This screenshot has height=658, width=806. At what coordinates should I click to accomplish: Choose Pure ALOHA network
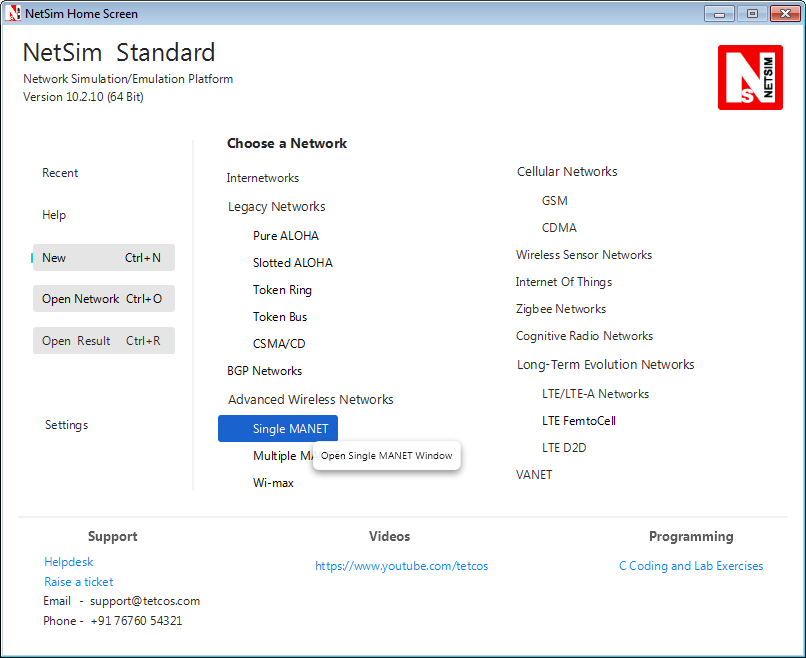pyautogui.click(x=286, y=235)
